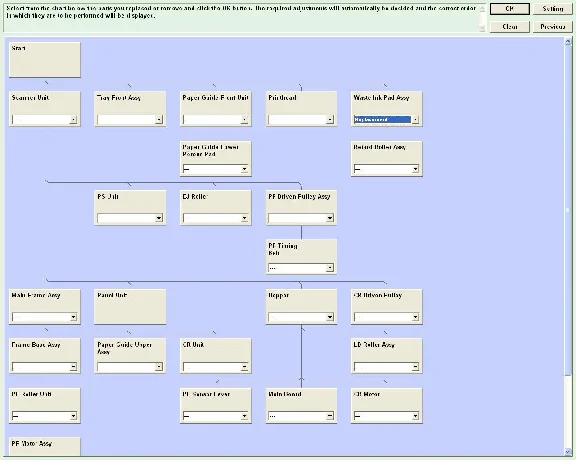Screen dimensions: 576x460
Task: Expand the CR Motor dropdown arrow
Action: click(x=415, y=416)
